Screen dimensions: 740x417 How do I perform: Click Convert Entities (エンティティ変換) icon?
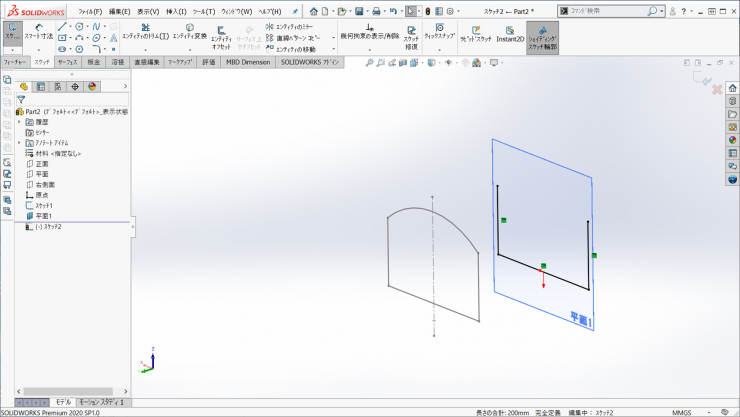[x=190, y=30]
